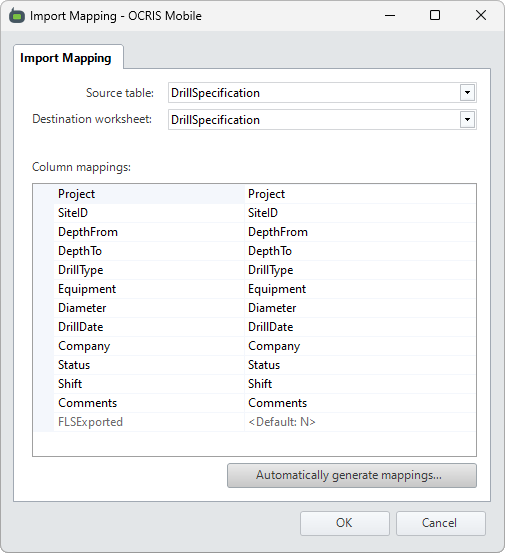Select destination column SiteID
This screenshot has width=505, height=553.
pos(360,213)
